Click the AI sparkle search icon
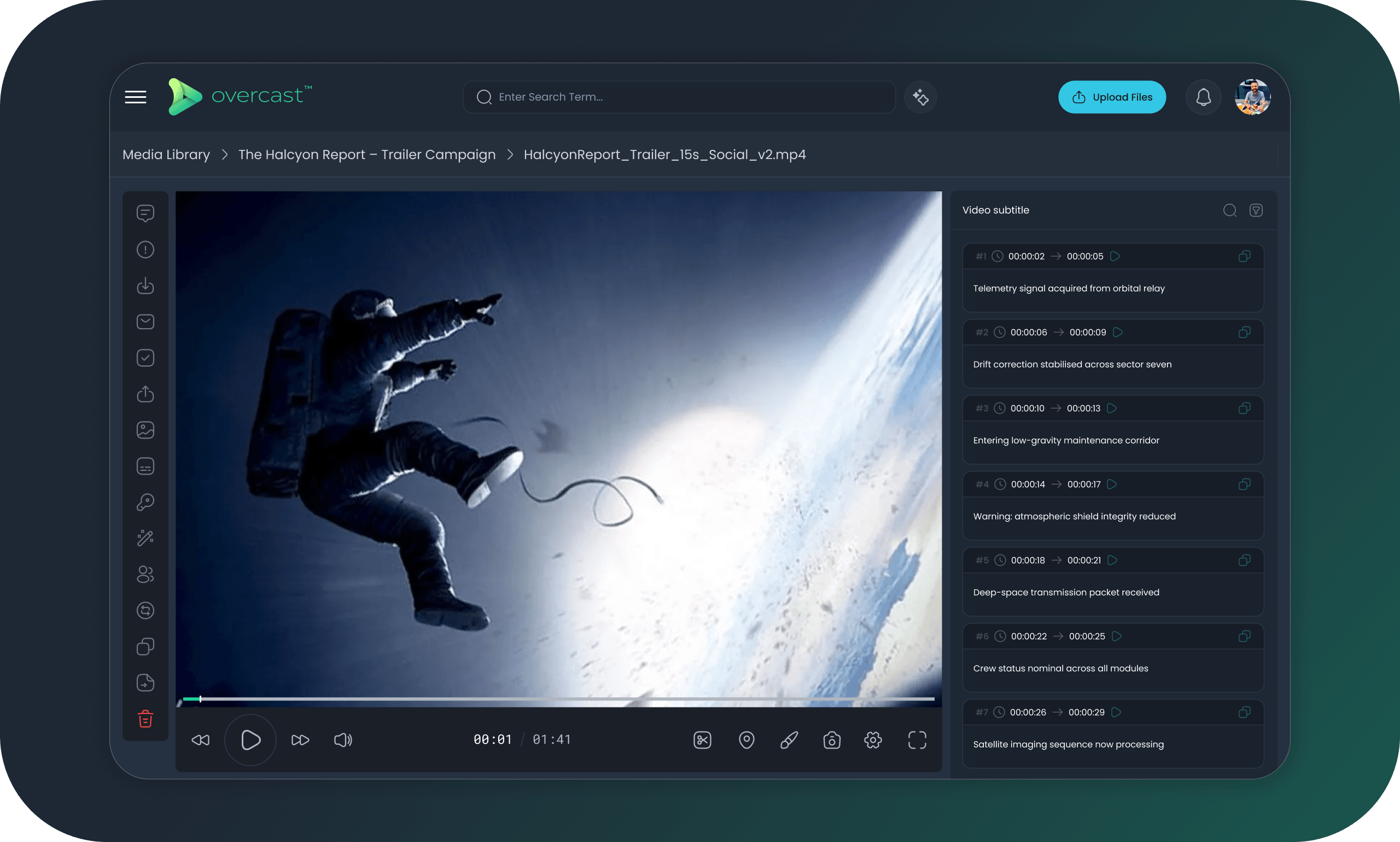 pos(920,97)
